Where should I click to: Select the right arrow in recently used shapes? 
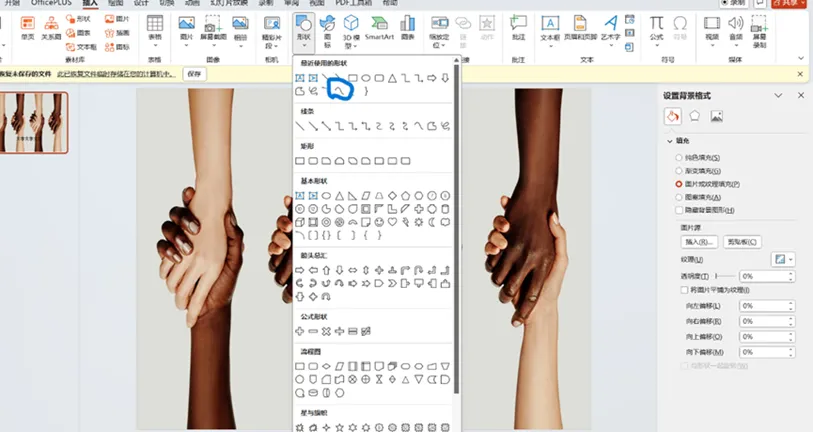[432, 78]
